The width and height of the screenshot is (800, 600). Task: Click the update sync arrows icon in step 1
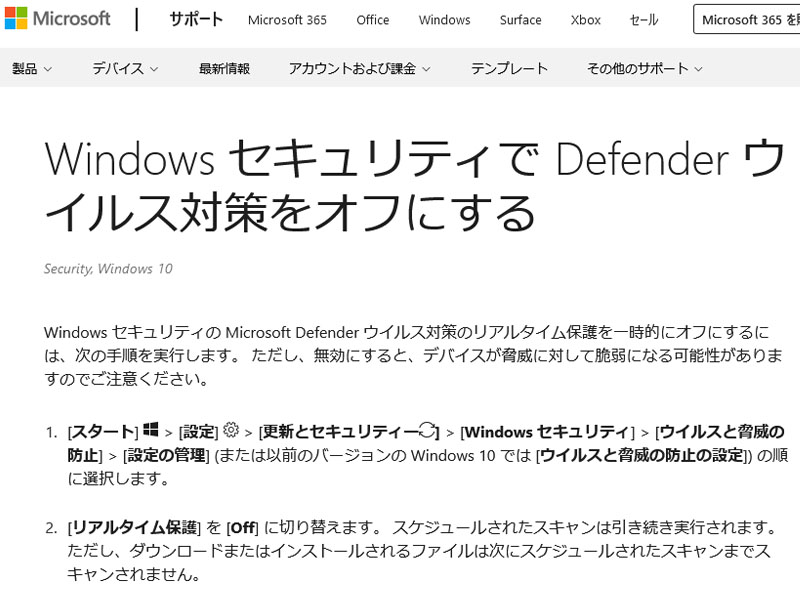coord(428,430)
